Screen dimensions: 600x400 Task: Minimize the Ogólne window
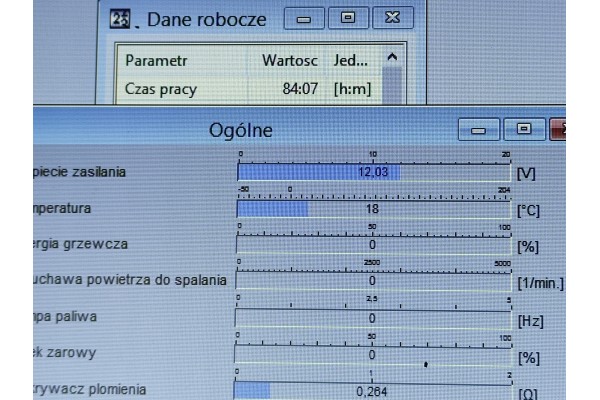479,130
